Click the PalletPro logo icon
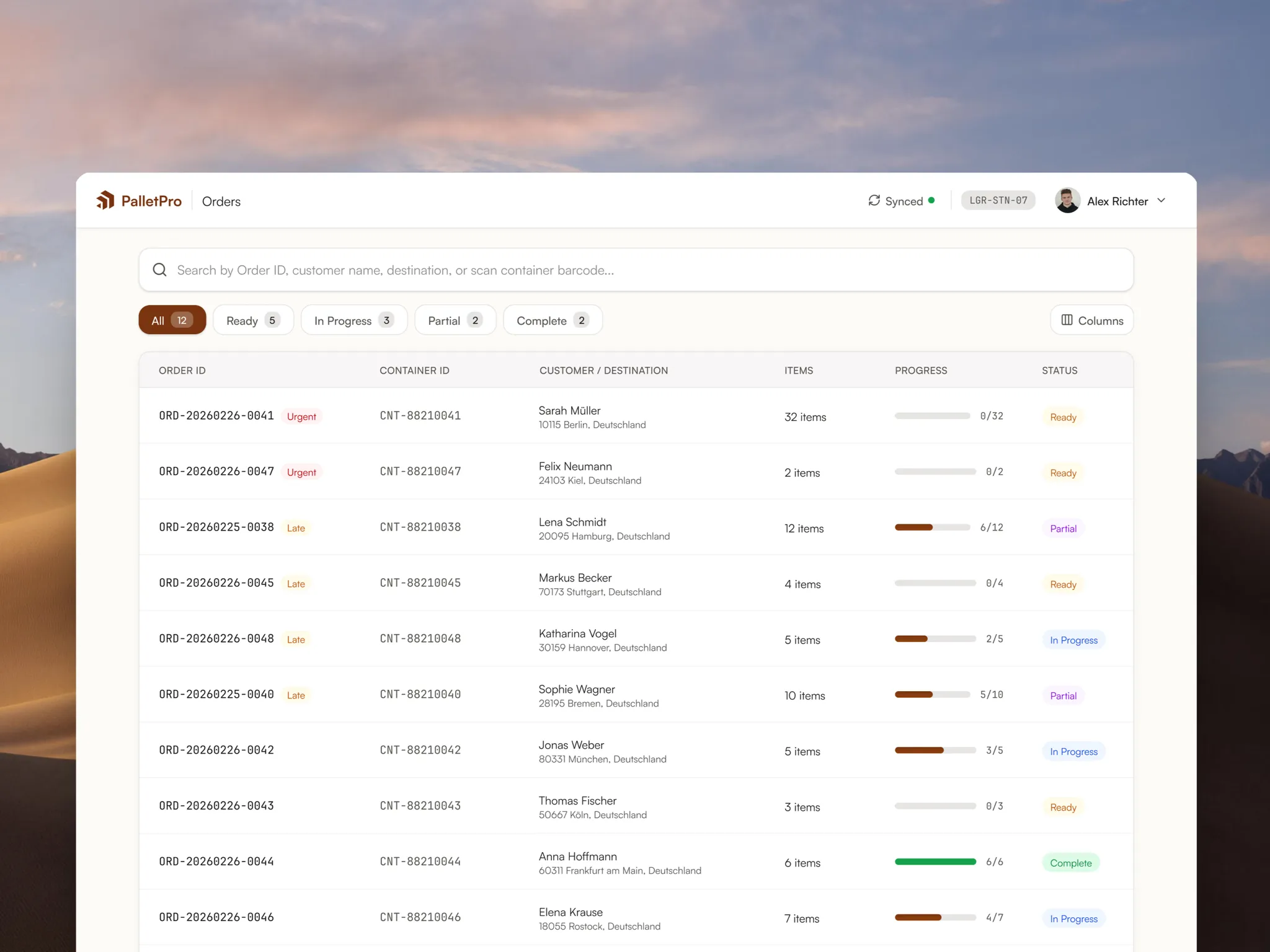Image resolution: width=1270 pixels, height=952 pixels. point(105,200)
